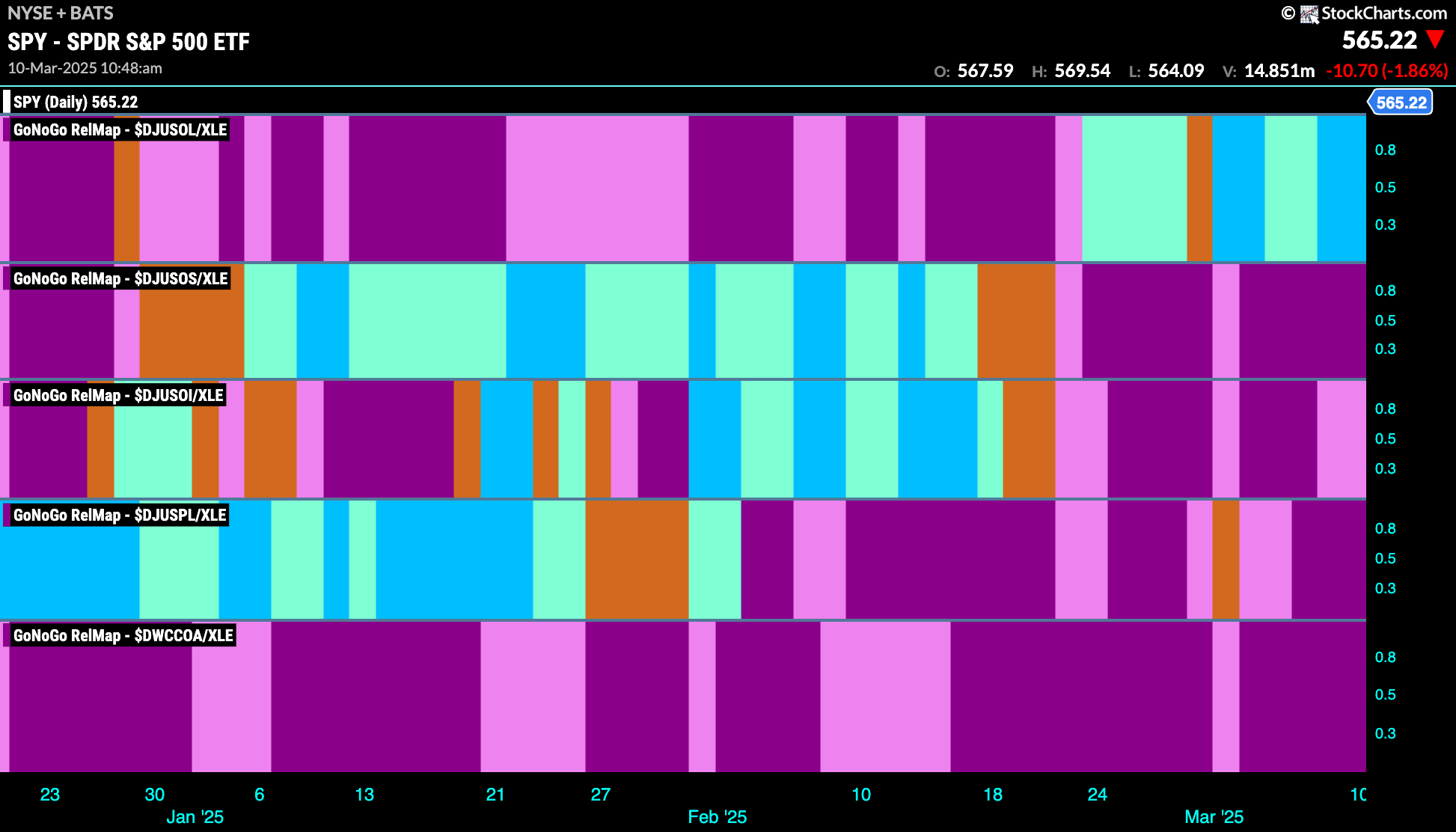This screenshot has height=832, width=1456.
Task: Click the date 21 axis tick
Action: point(495,795)
